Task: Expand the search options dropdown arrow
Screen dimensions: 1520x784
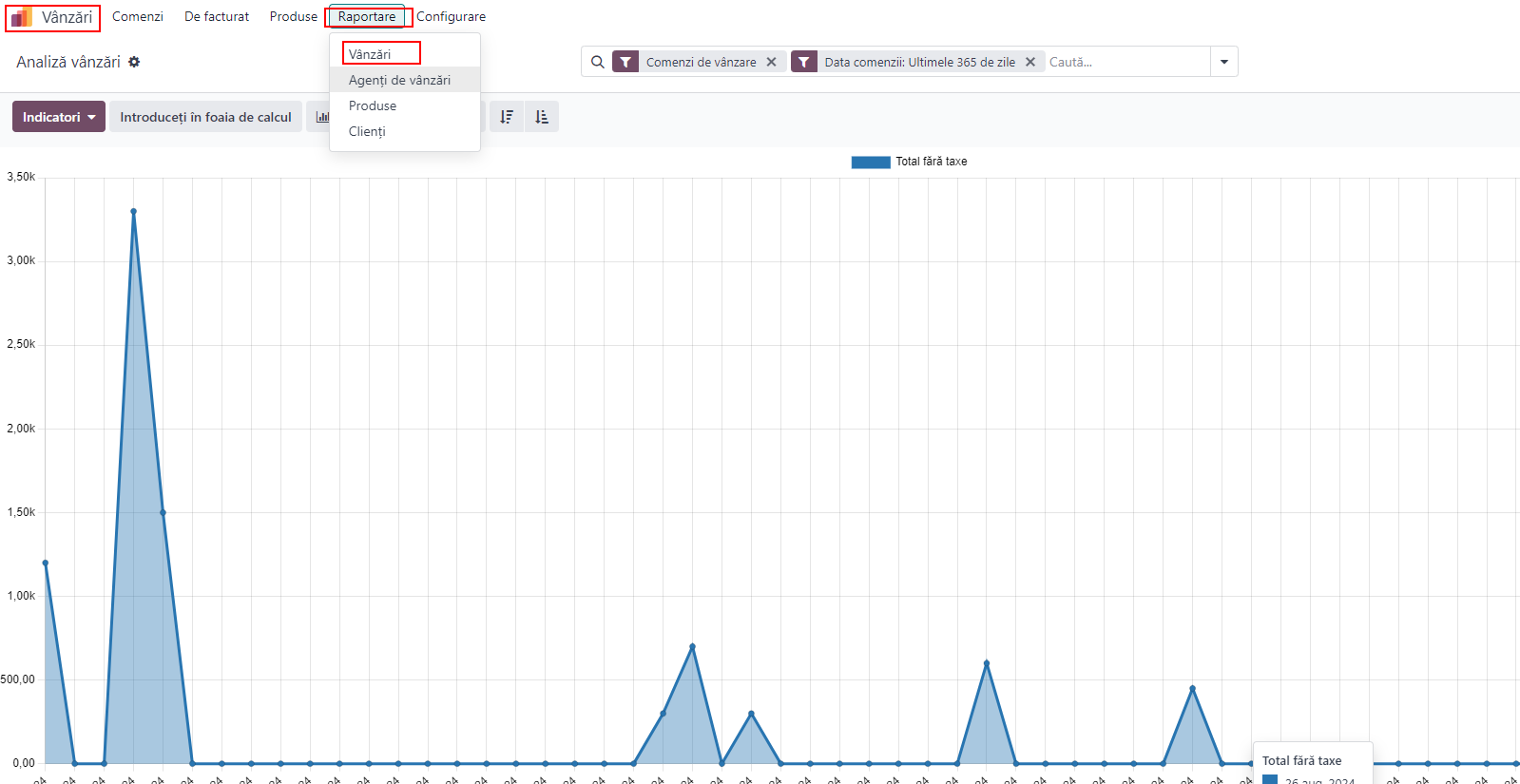Action: (1224, 62)
